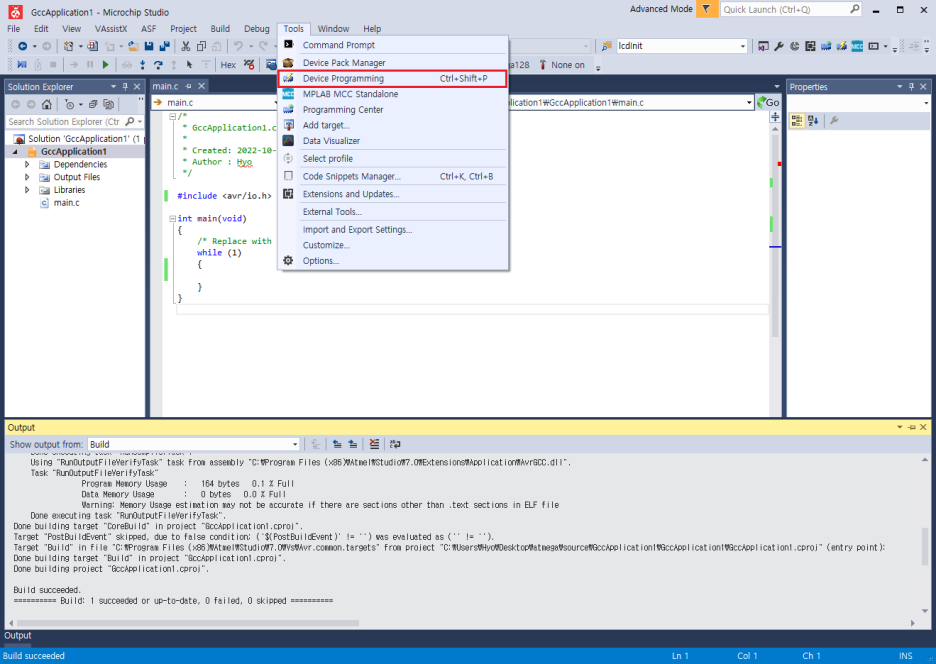Open the Debug menu
Screen dimensions: 936x664
click(x=257, y=29)
